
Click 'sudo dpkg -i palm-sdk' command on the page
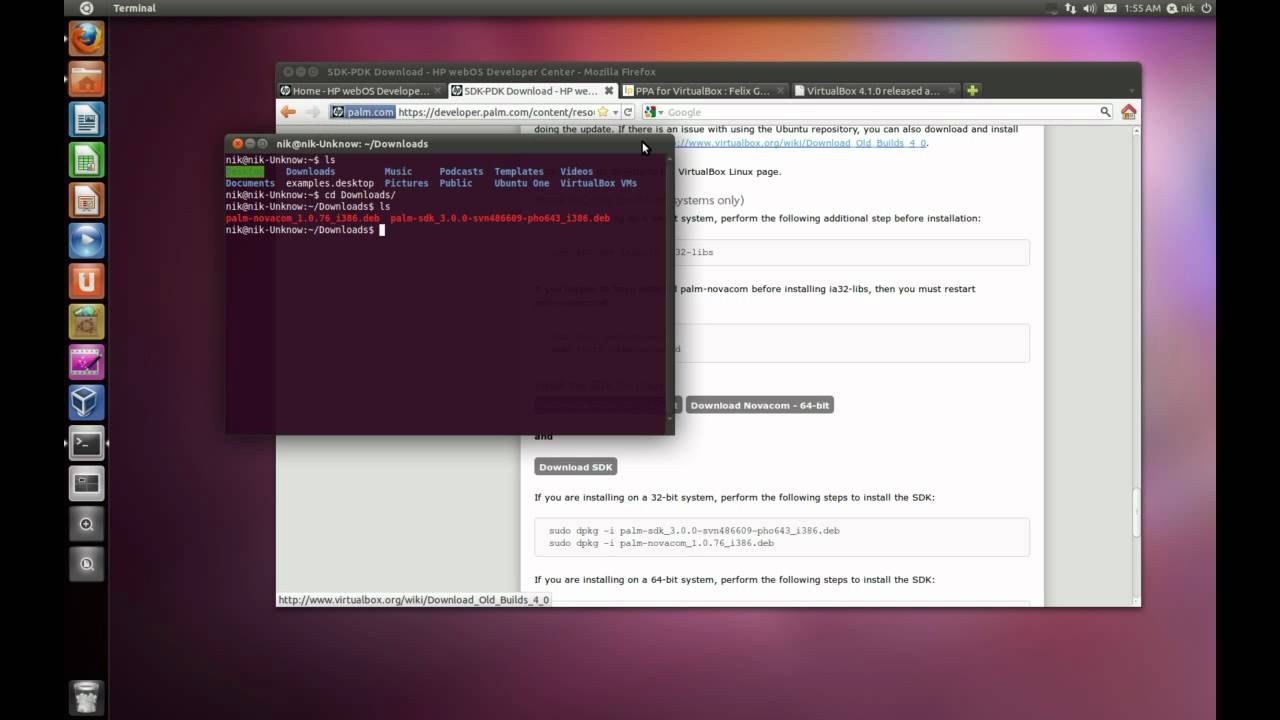pyautogui.click(x=694, y=531)
